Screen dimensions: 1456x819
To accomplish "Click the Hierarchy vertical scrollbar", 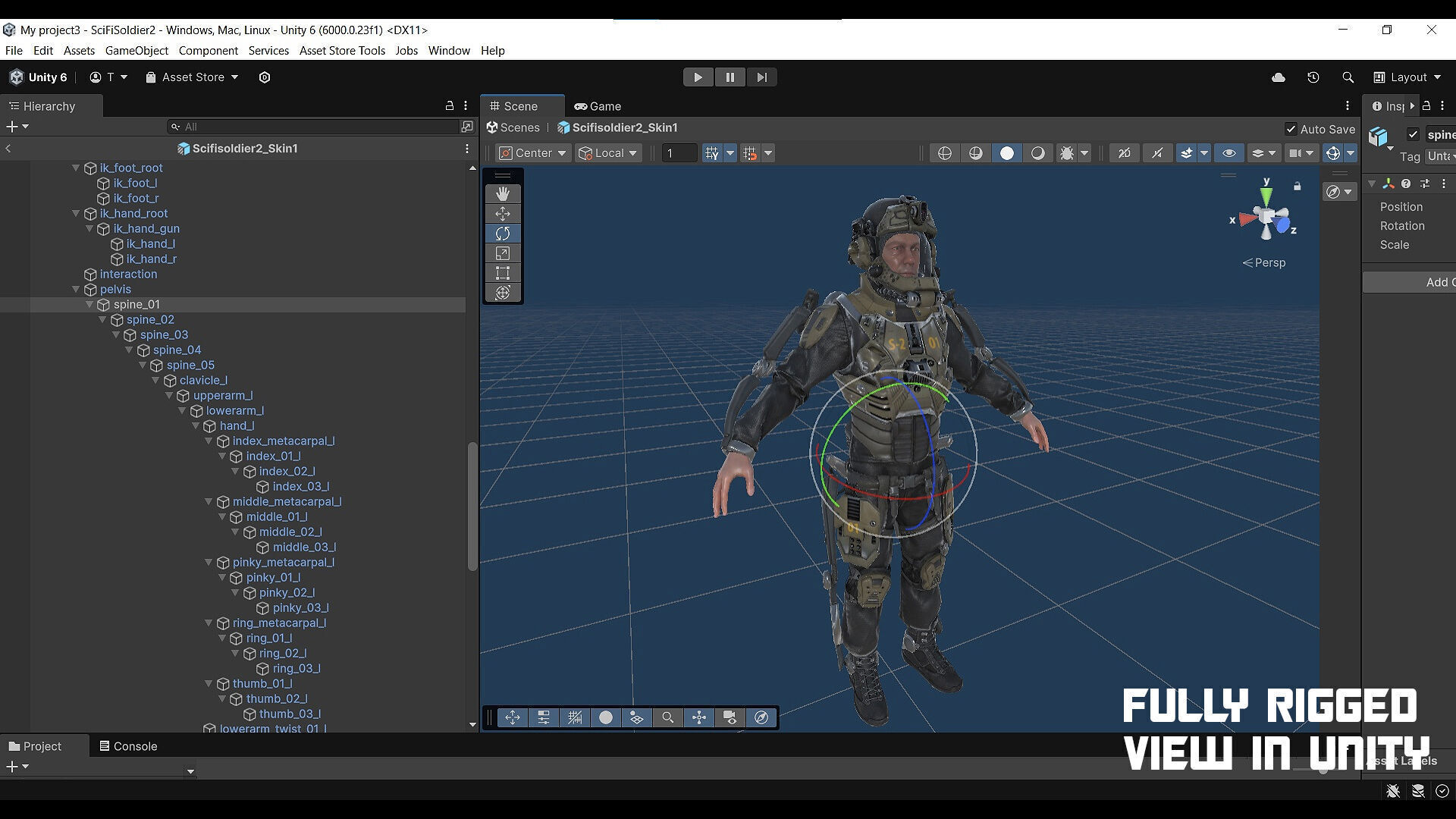I will (472, 506).
